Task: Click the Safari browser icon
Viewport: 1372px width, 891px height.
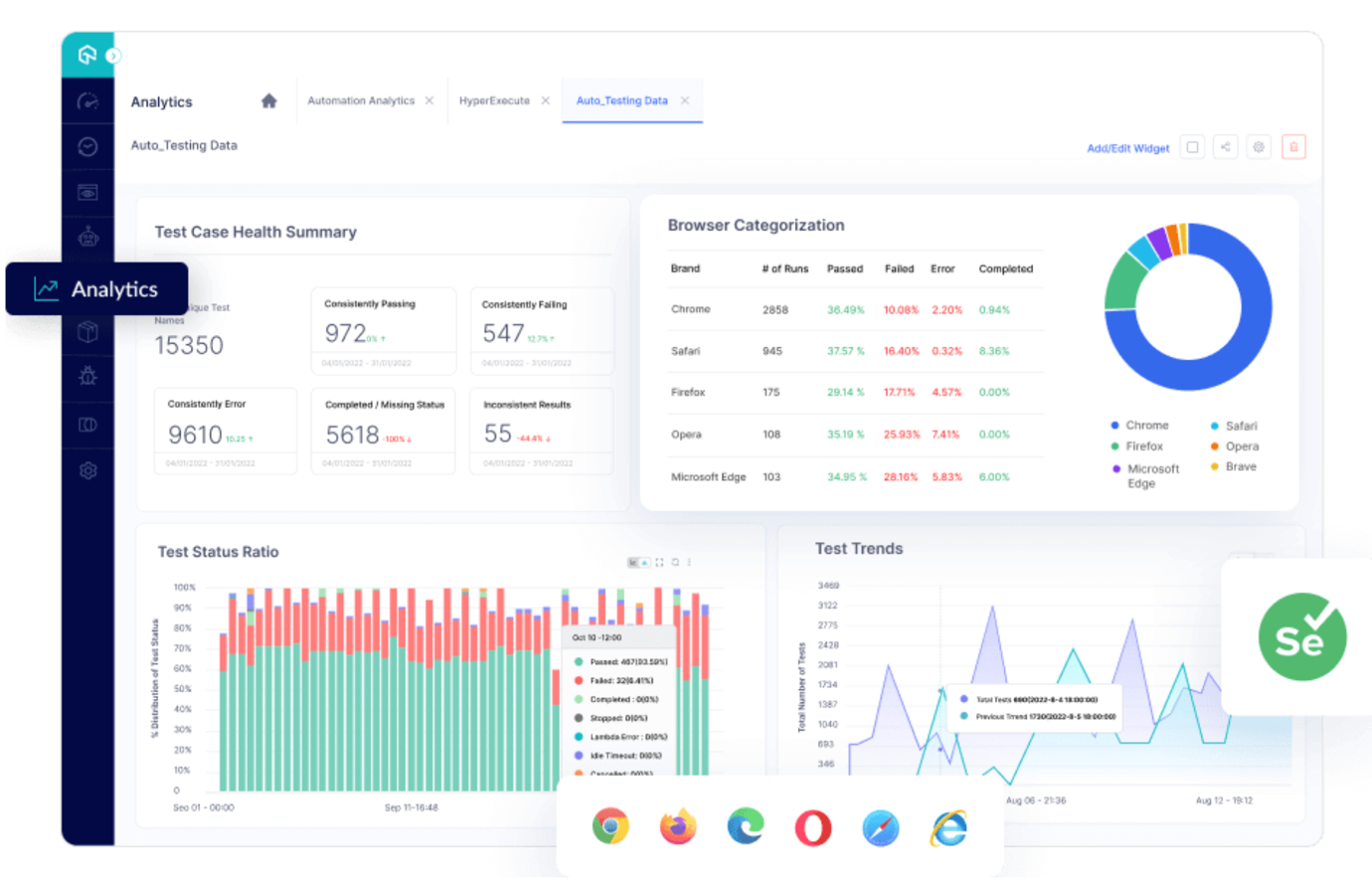Action: tap(881, 826)
